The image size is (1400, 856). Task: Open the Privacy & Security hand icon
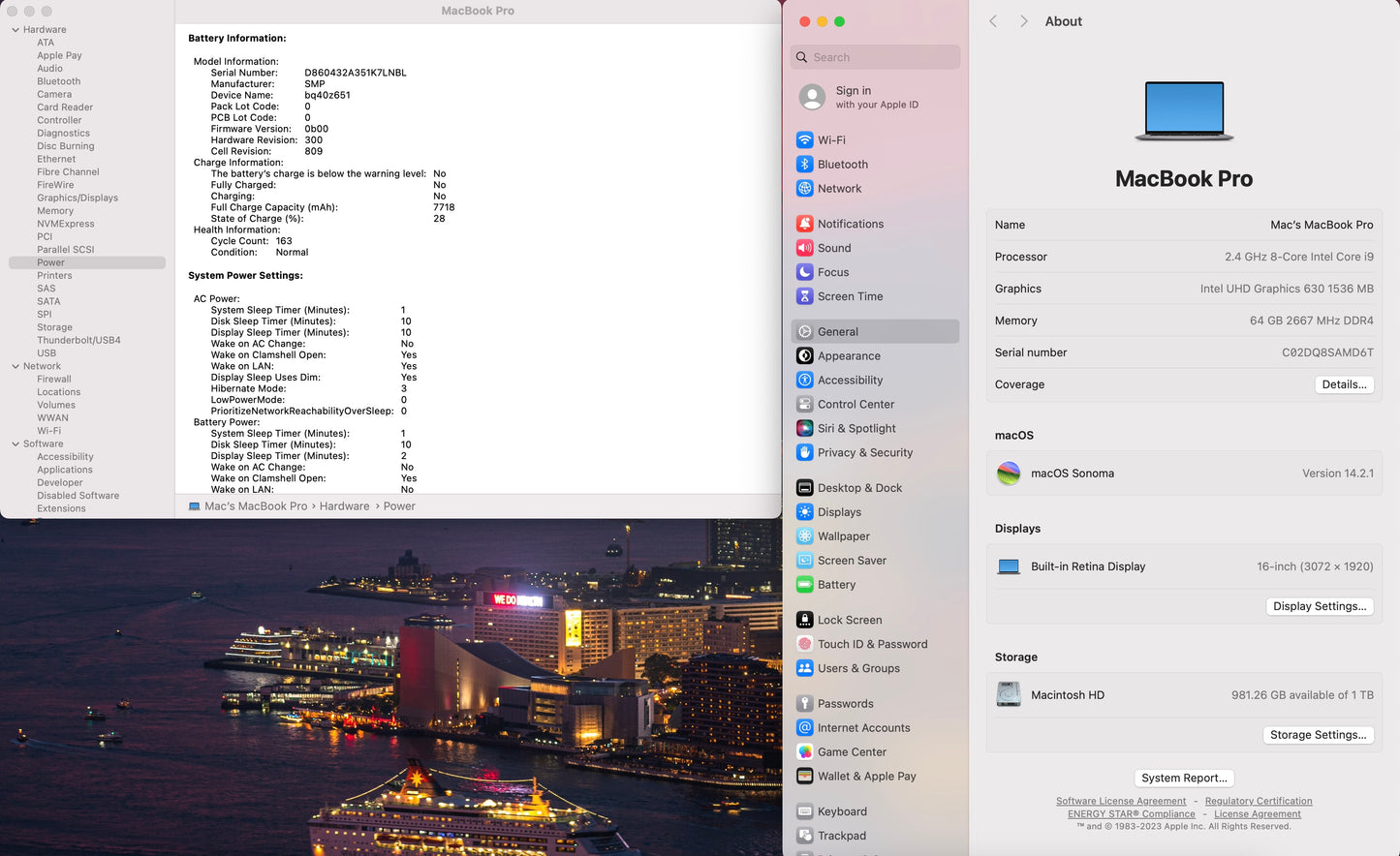(804, 452)
